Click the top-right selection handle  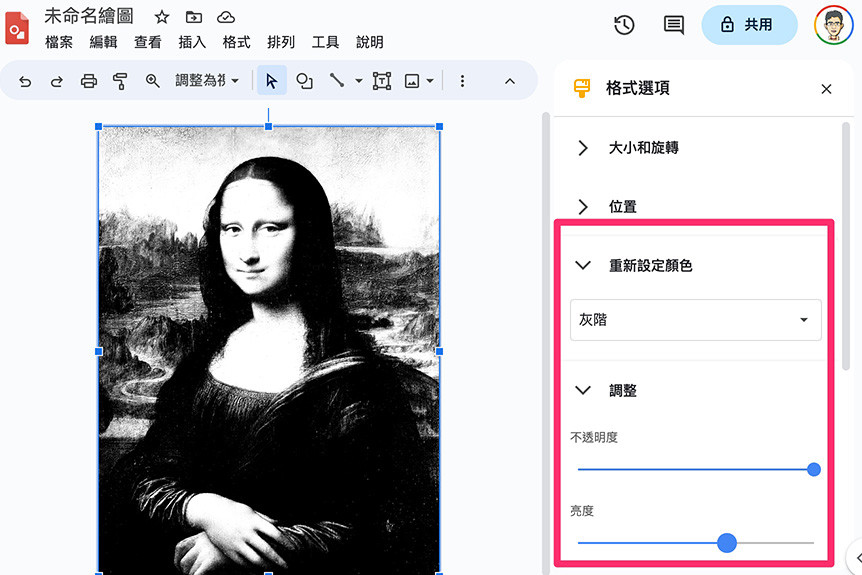click(439, 126)
